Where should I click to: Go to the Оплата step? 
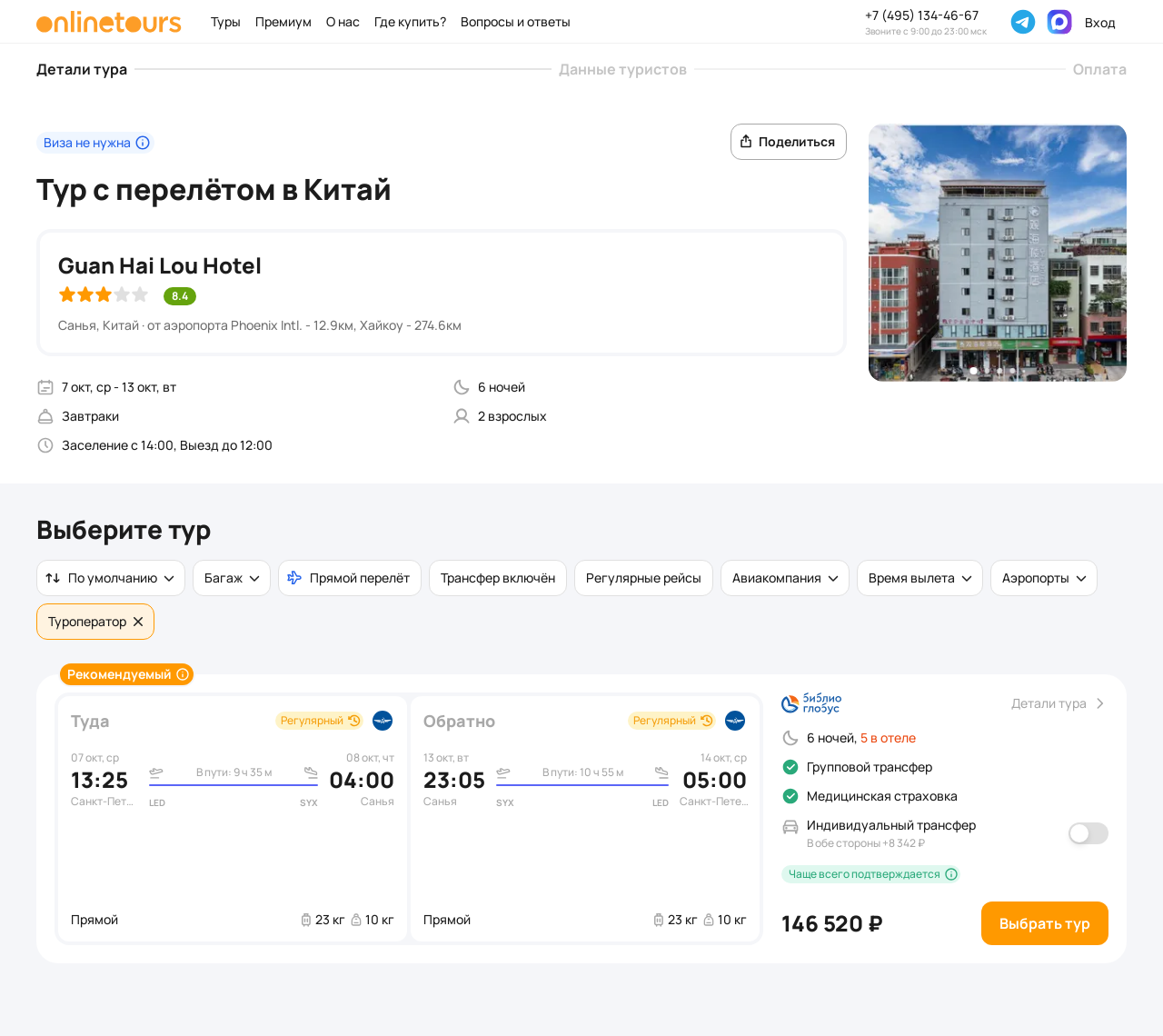point(1099,69)
